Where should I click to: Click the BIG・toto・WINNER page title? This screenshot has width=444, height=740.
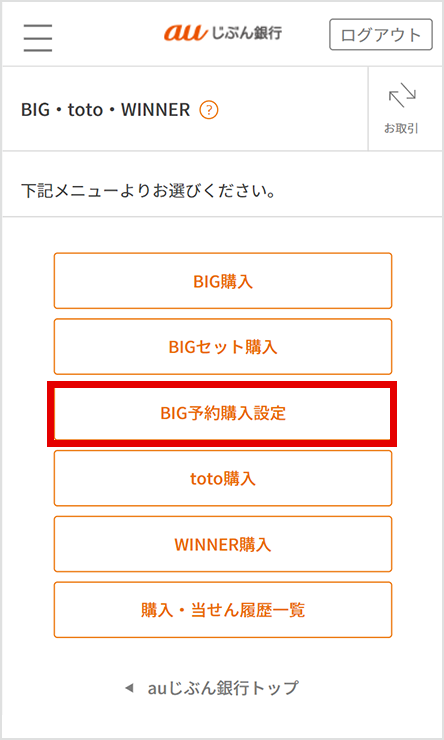pos(106,110)
